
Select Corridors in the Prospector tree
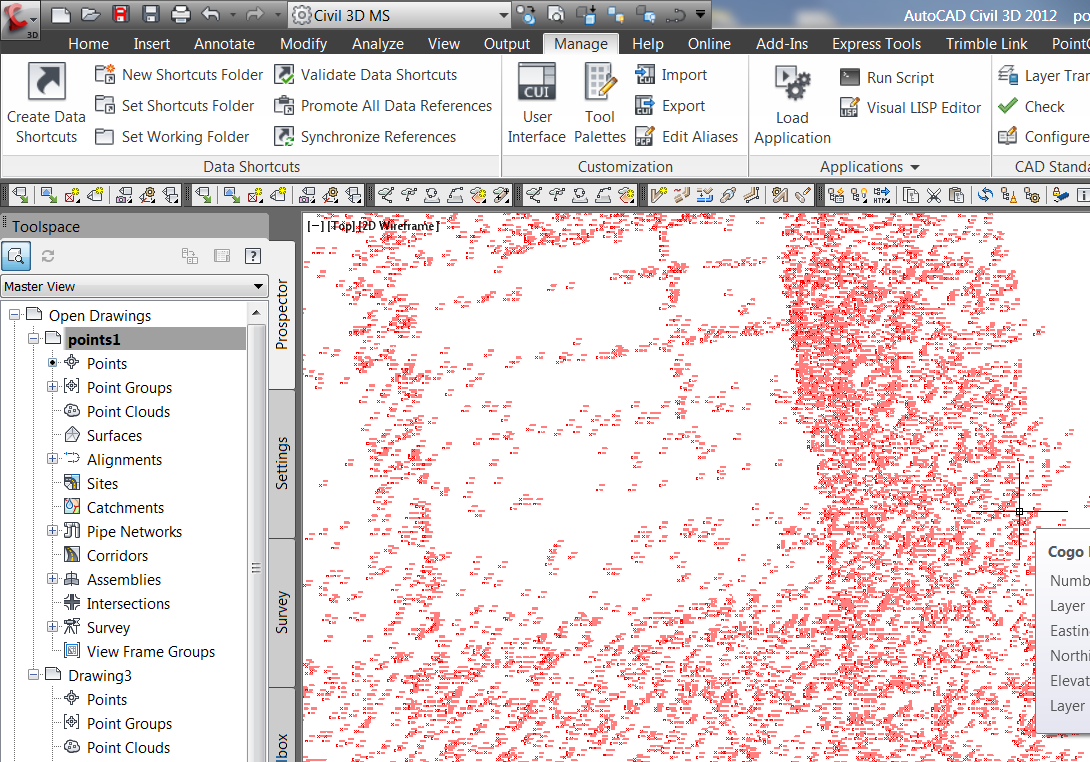tap(117, 556)
